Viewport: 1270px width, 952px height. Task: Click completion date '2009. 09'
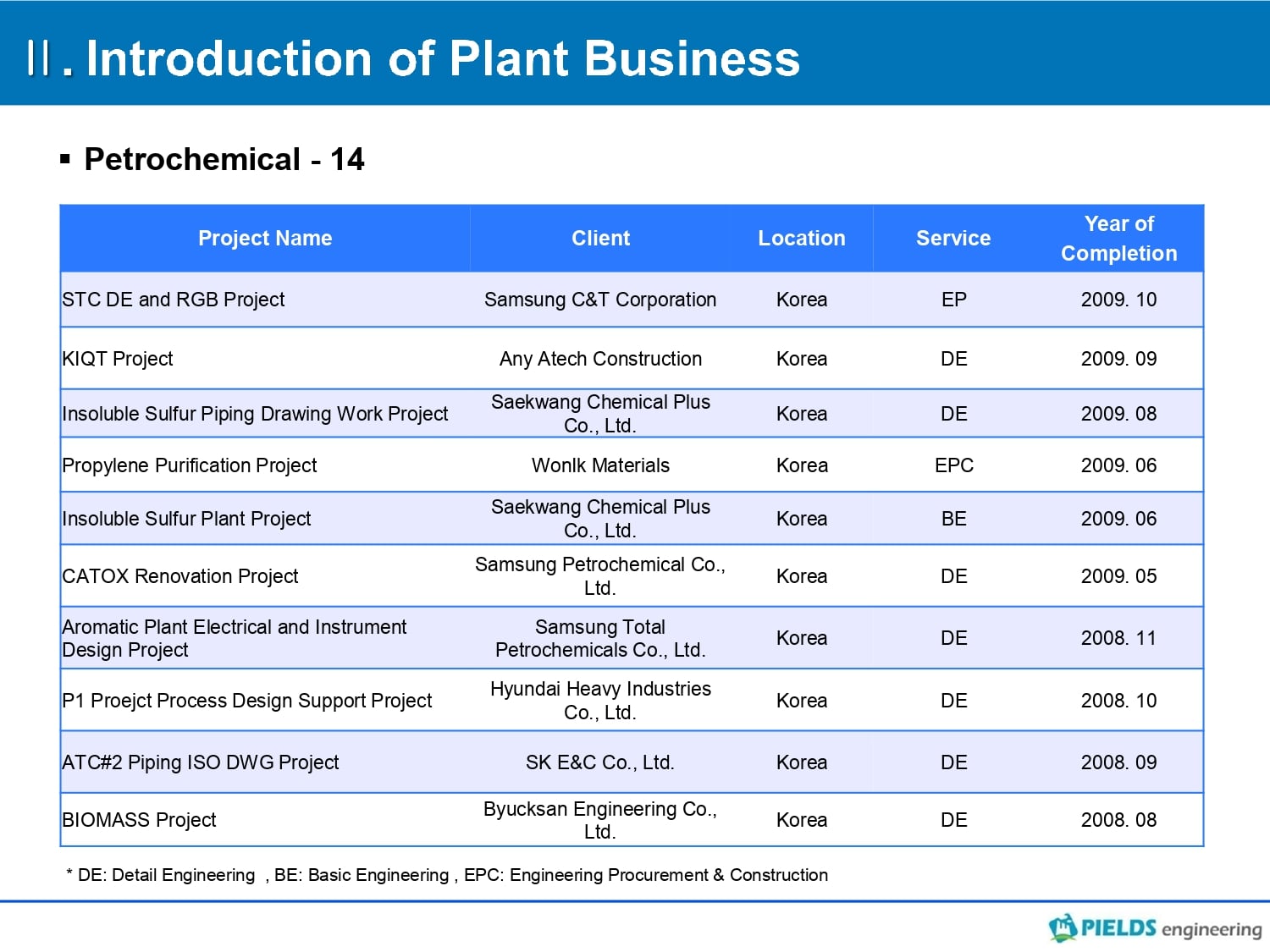(1118, 359)
